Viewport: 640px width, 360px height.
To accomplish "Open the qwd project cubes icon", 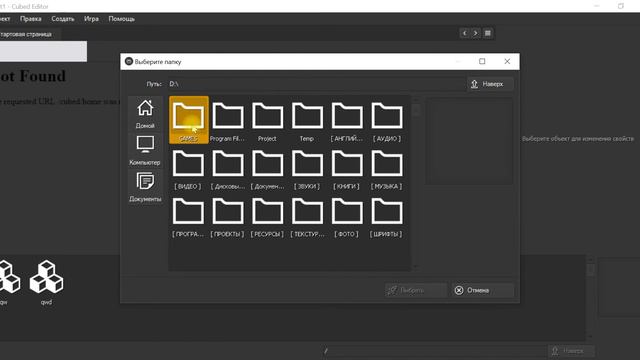I will click(47, 282).
